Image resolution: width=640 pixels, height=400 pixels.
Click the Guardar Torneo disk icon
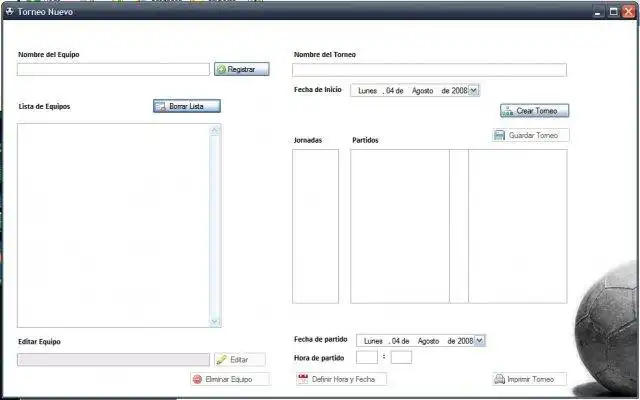point(499,135)
